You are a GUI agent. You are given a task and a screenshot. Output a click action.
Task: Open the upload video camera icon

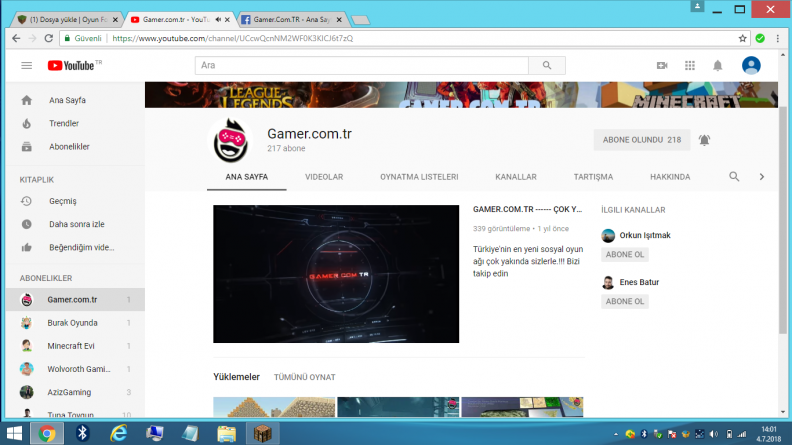[x=662, y=65]
